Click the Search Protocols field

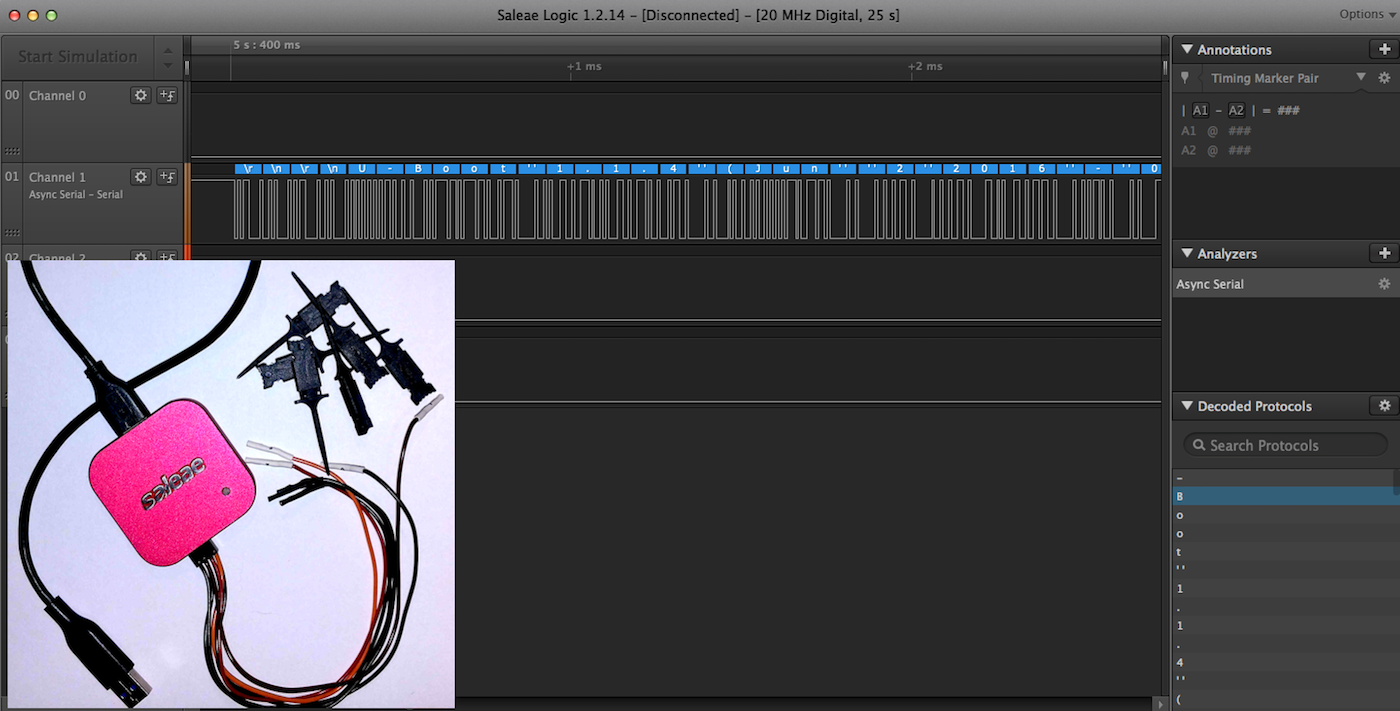1285,445
